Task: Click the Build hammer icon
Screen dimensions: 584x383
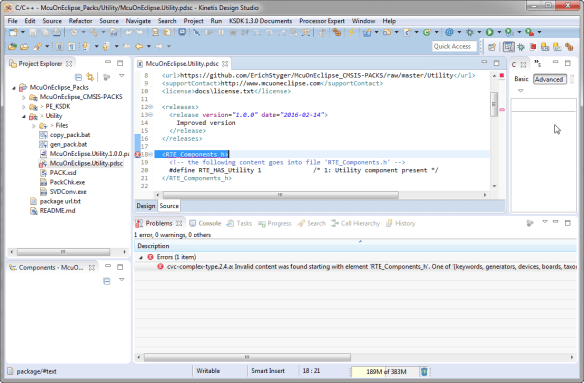Action: click(x=93, y=32)
